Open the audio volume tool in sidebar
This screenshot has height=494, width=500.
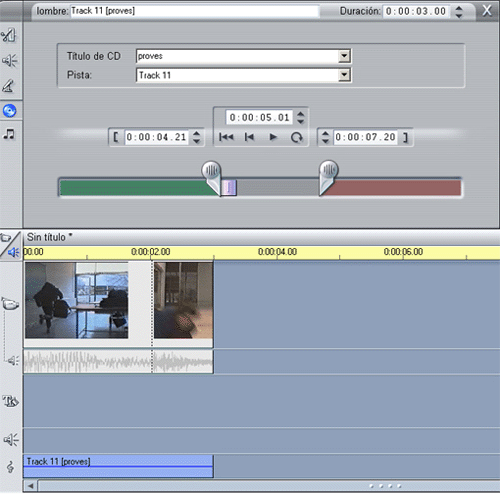[x=9, y=61]
